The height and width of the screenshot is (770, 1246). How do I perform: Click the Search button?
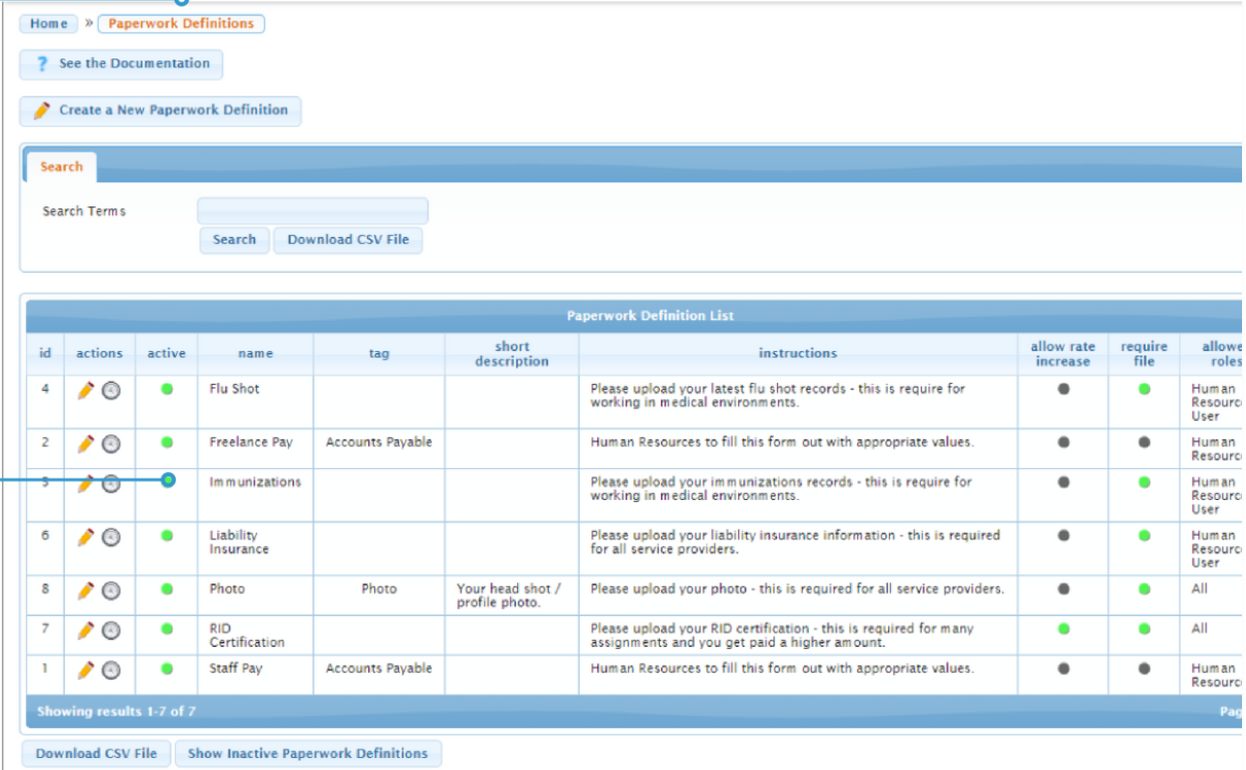coord(234,240)
